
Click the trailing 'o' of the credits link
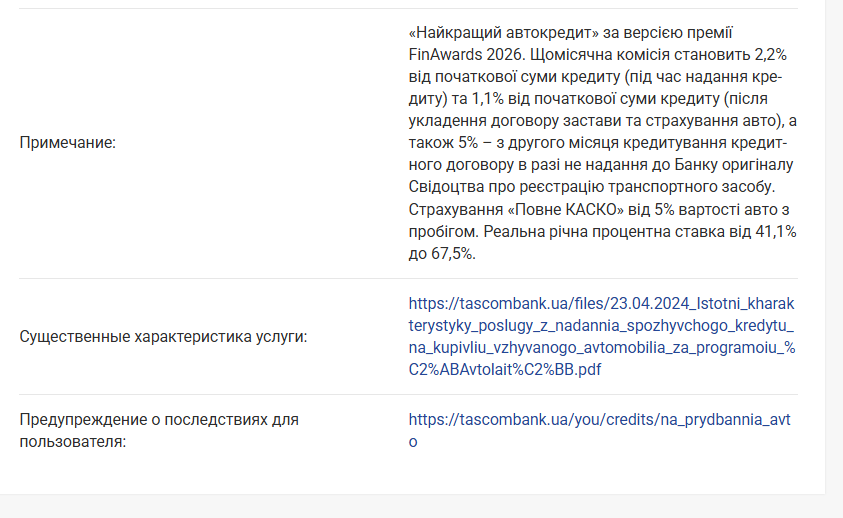(x=413, y=441)
